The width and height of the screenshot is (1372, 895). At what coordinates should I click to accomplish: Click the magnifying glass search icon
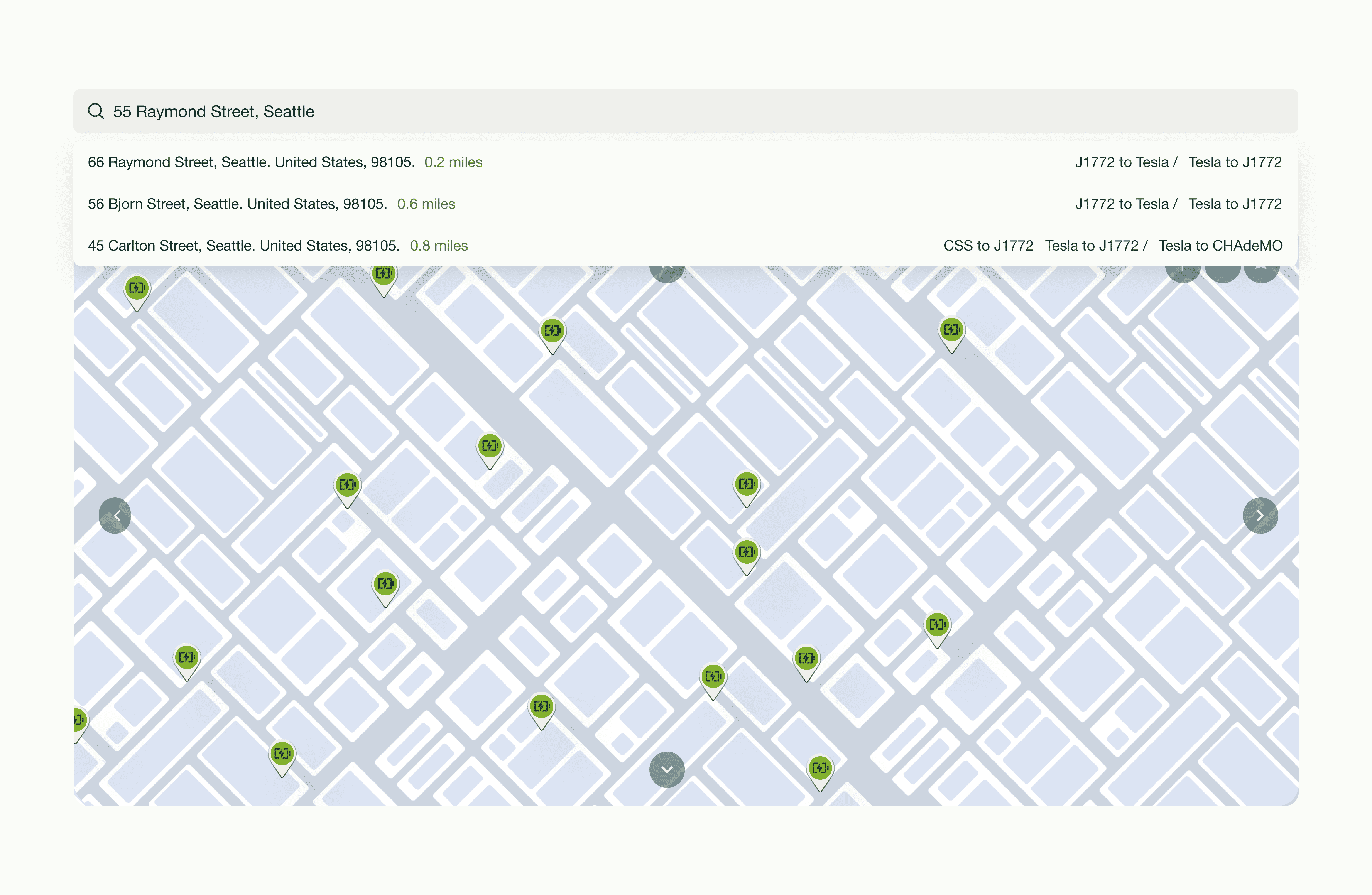tap(96, 111)
